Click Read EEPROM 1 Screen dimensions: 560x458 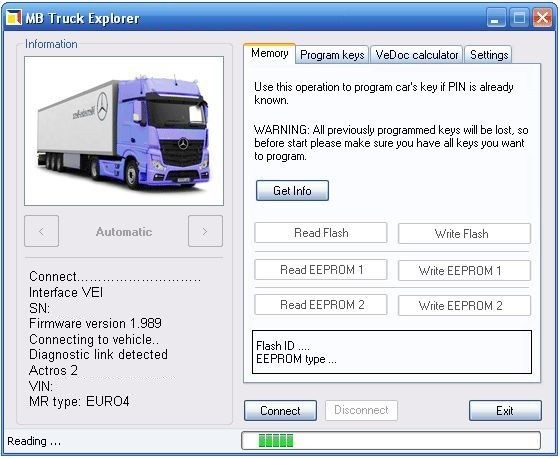point(321,270)
